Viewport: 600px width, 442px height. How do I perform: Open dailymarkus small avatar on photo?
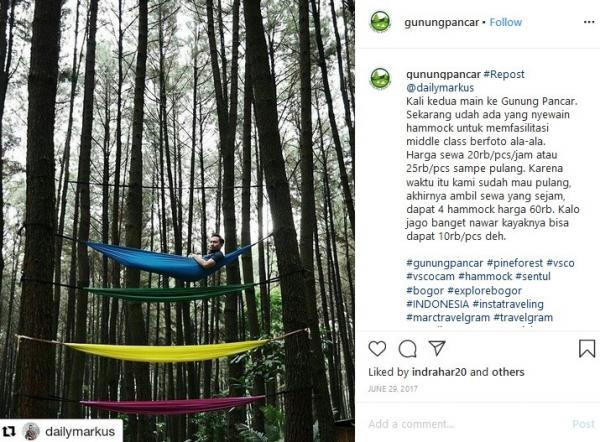[x=31, y=432]
